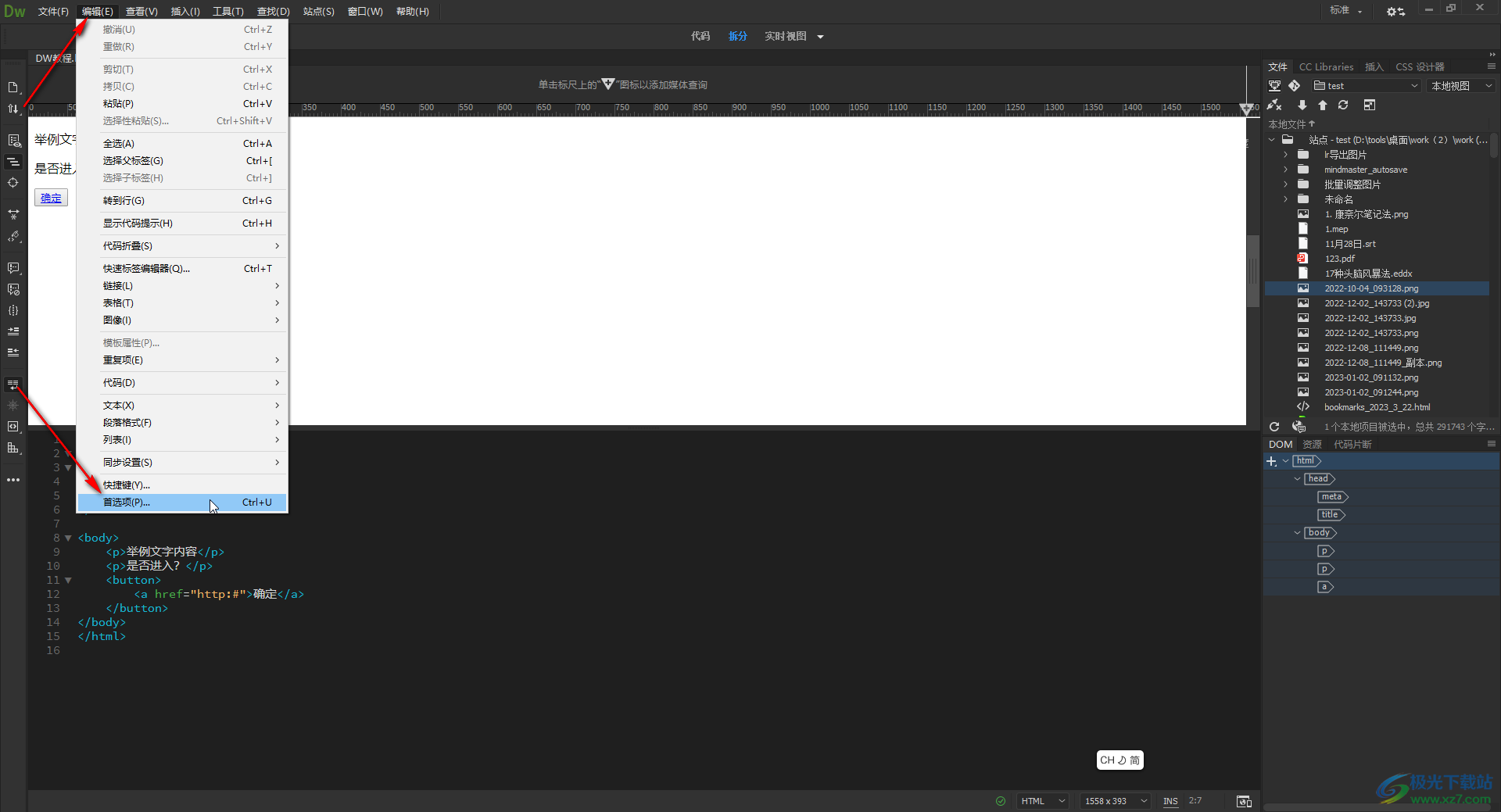This screenshot has height=812, width=1501.
Task: Click the Expand Files panel icon
Action: tap(1370, 105)
